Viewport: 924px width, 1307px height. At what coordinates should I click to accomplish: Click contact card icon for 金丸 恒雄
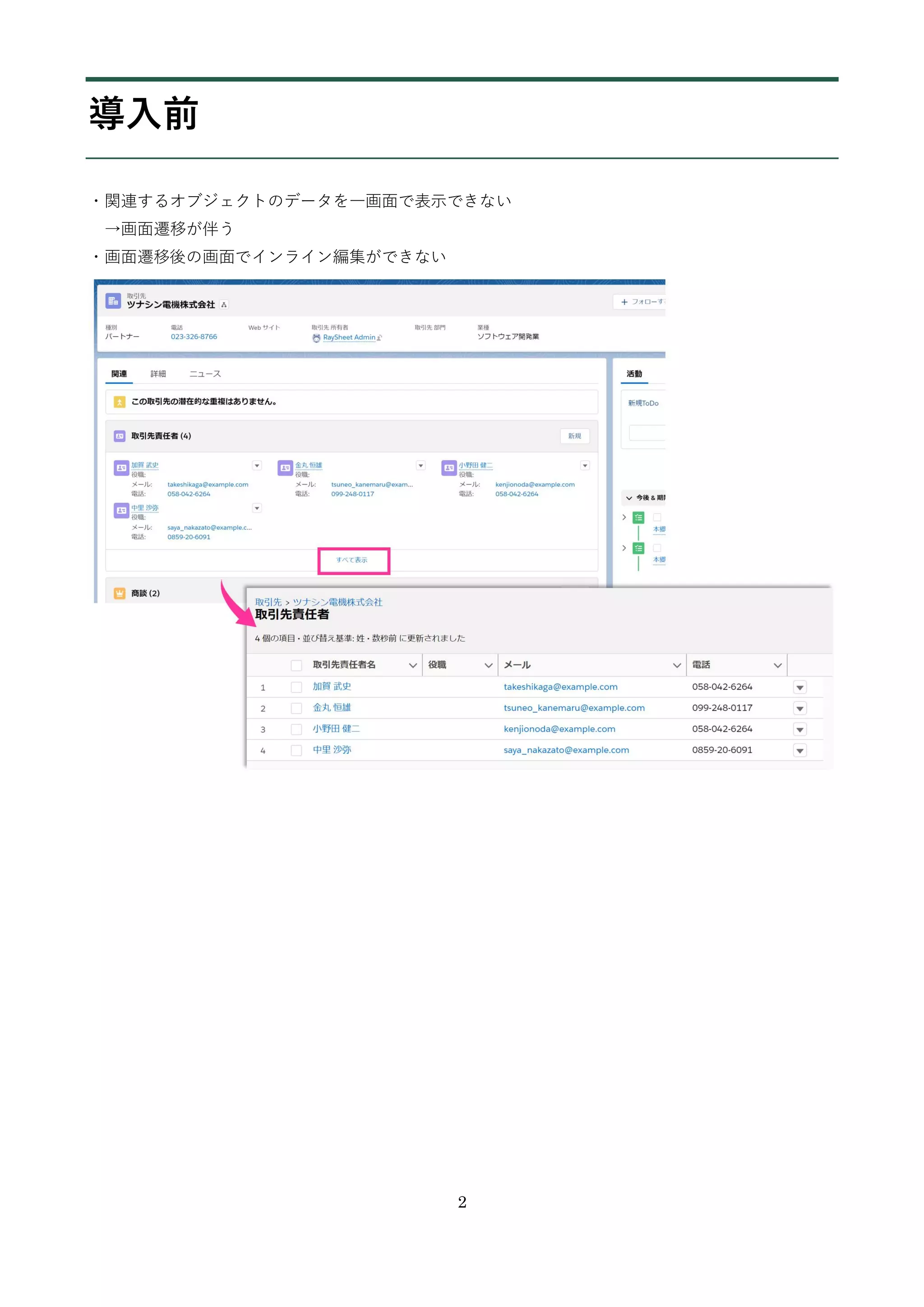(x=285, y=467)
